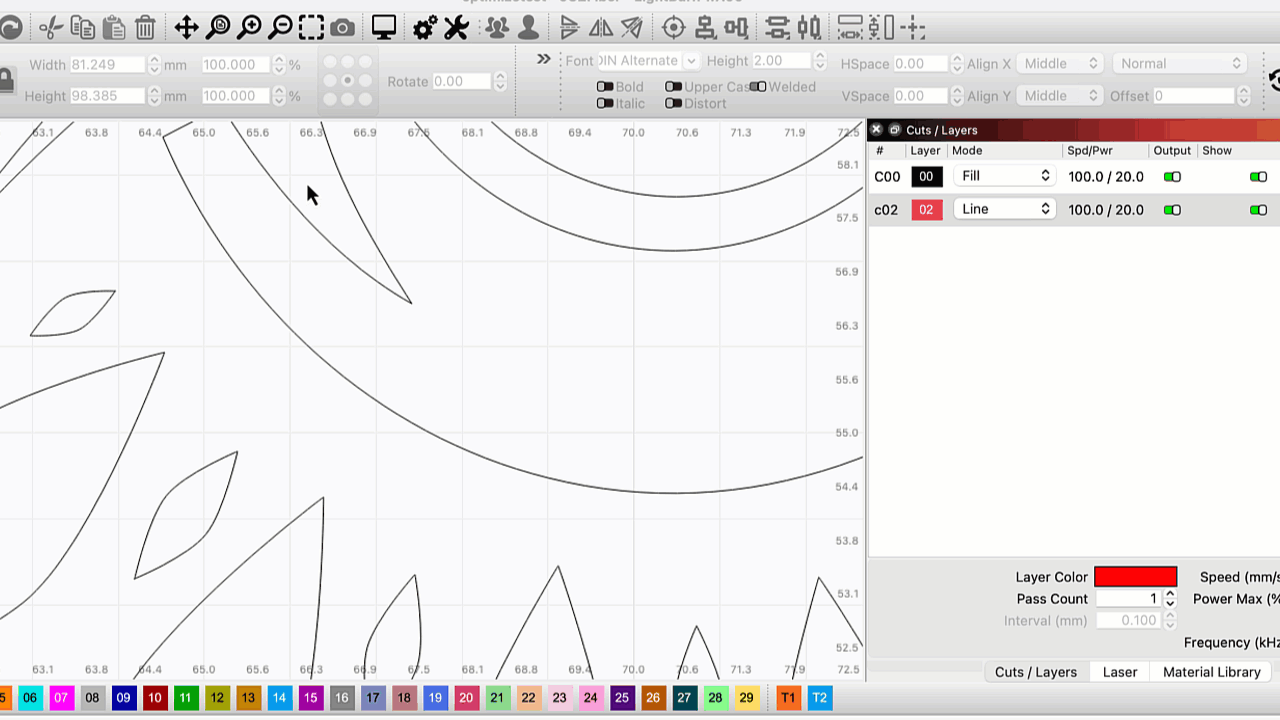
Task: Click the Zoom Out magnifier icon
Action: pyautogui.click(x=280, y=28)
